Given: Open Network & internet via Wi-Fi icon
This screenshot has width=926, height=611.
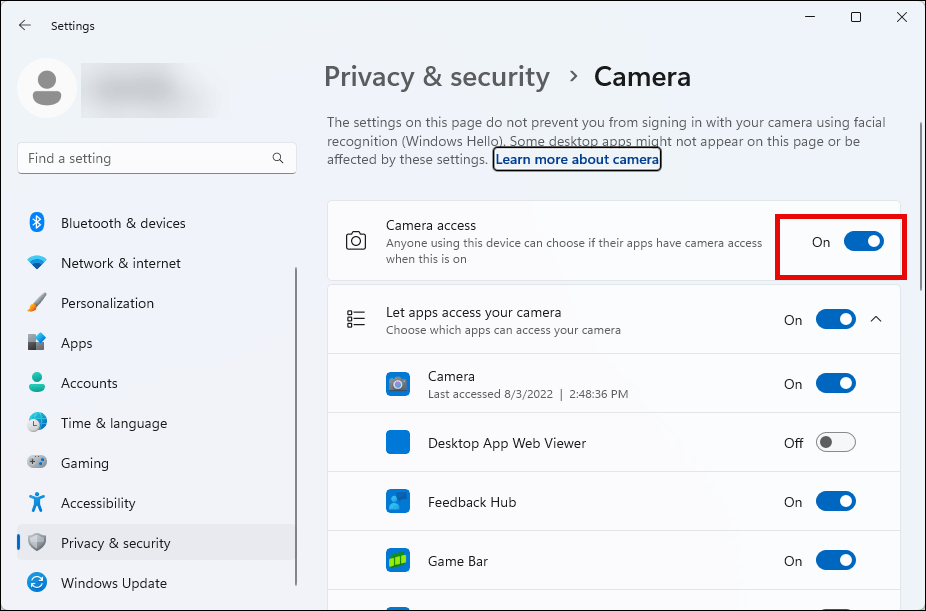Looking at the screenshot, I should (x=37, y=263).
